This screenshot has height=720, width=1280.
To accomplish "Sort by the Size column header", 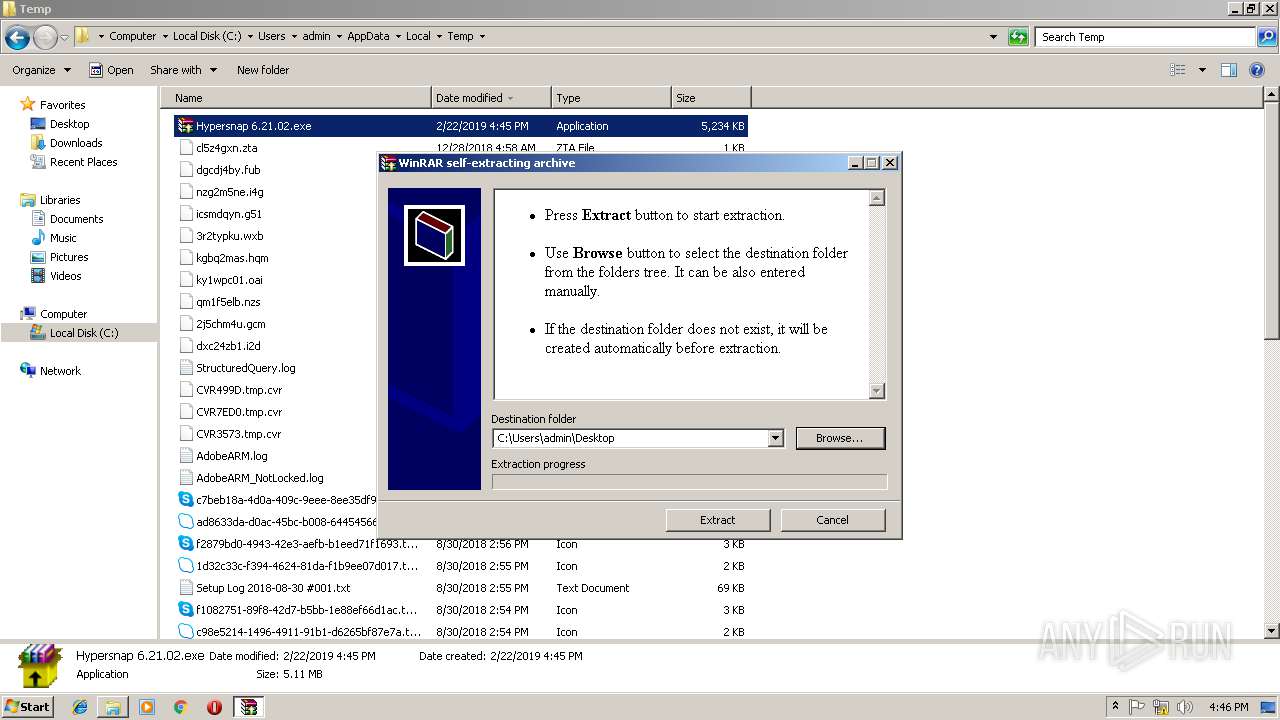I will point(711,98).
